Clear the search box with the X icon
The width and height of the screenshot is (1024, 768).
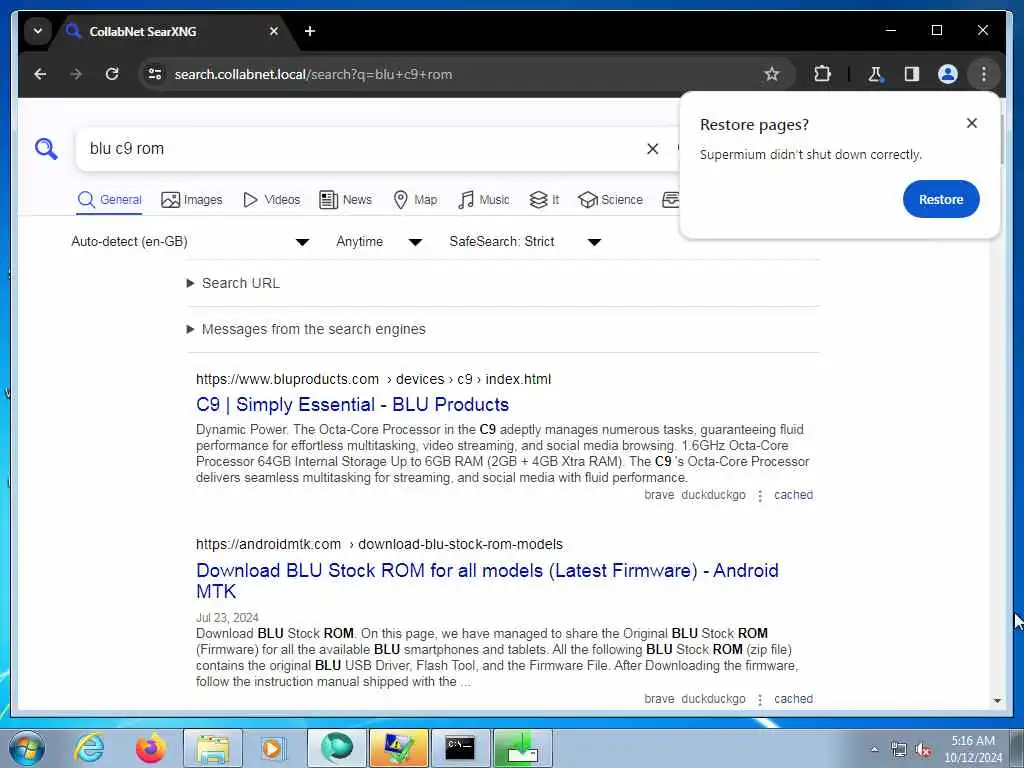coord(652,149)
